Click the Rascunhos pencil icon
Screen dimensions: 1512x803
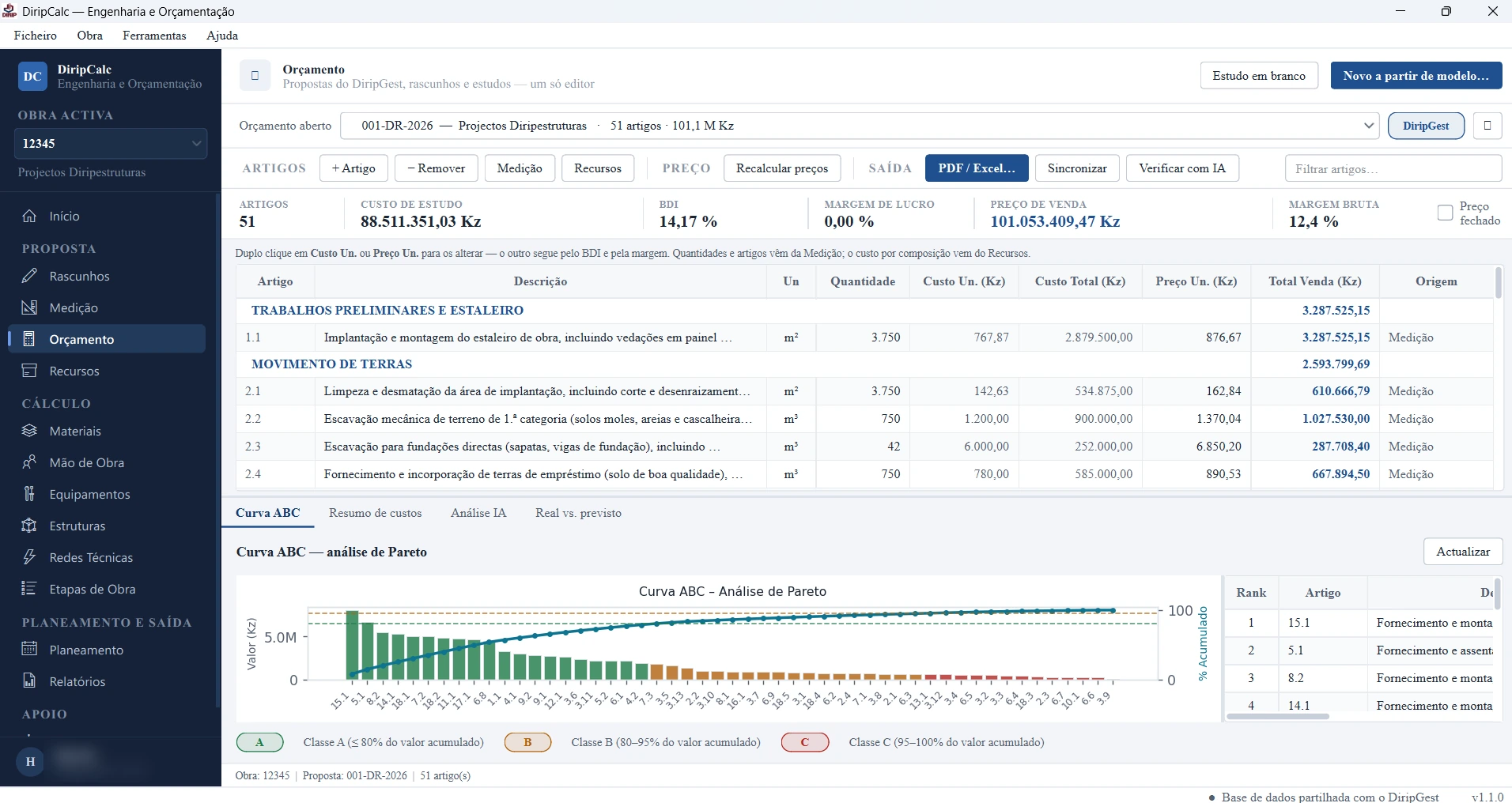point(29,276)
